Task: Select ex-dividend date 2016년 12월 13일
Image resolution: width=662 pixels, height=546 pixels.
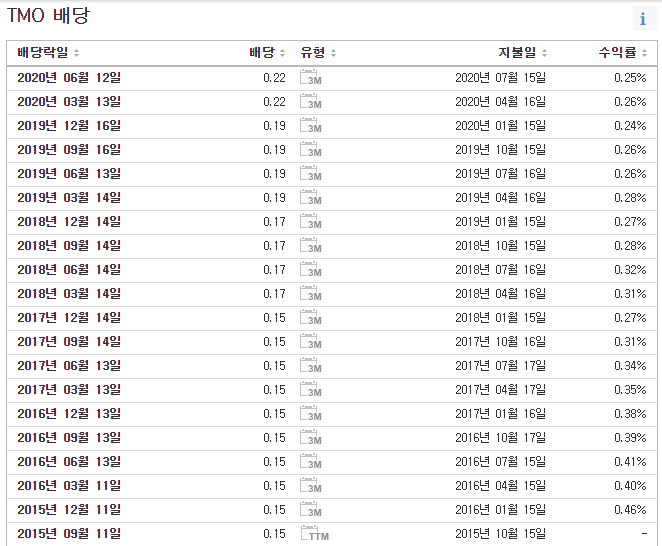Action: coord(69,415)
